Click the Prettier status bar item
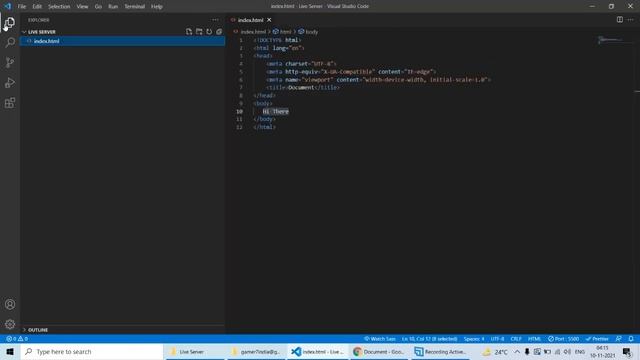The image size is (640, 360). click(597, 339)
